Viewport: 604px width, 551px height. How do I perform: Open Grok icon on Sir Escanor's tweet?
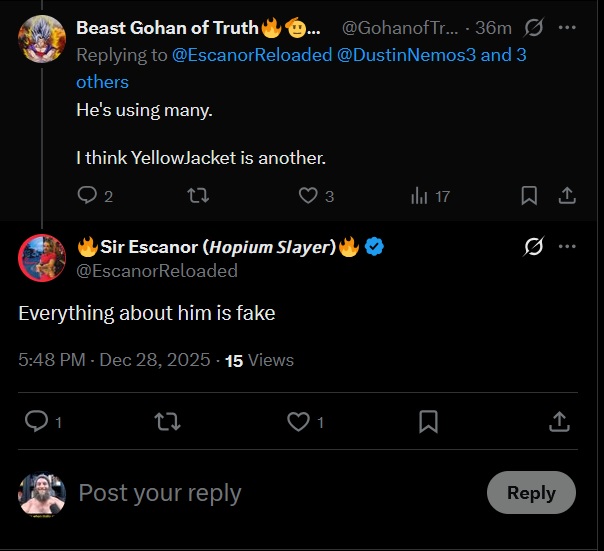534,247
